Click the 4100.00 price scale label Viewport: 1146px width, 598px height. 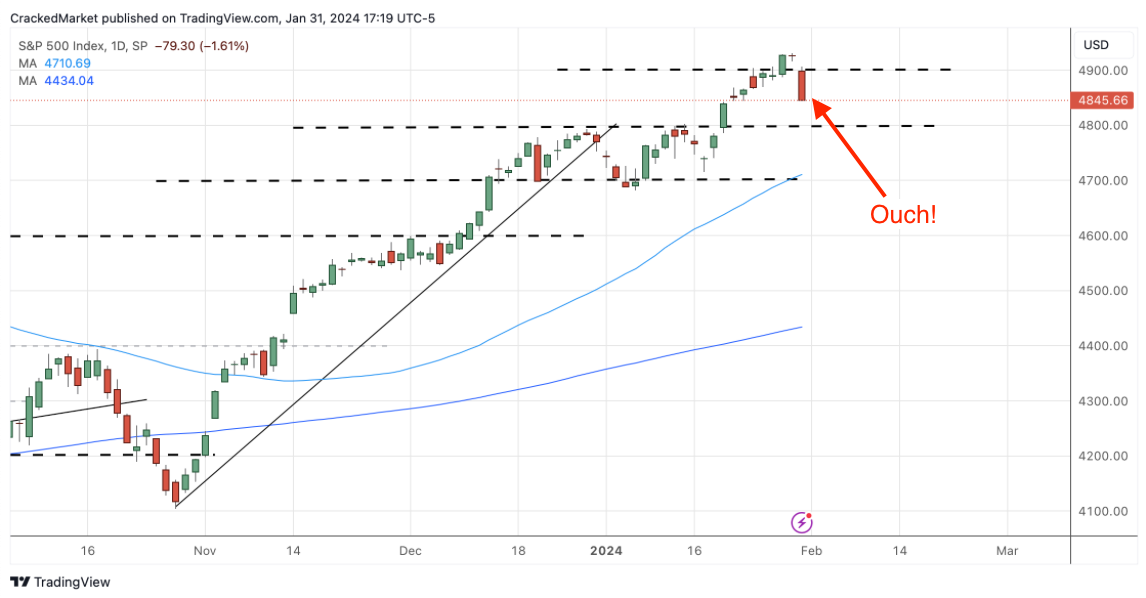[1102, 512]
